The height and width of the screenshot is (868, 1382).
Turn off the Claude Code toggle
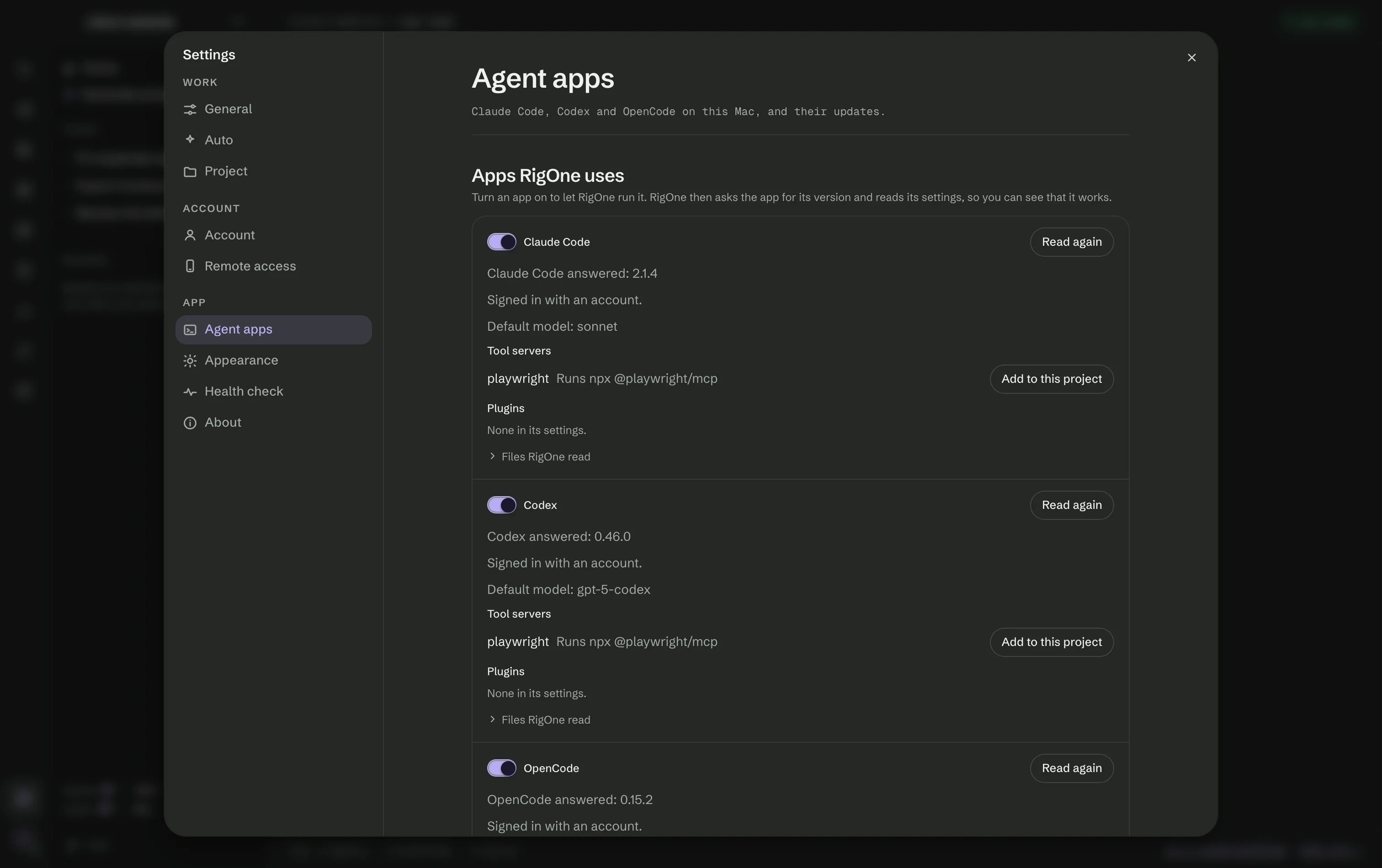(502, 242)
